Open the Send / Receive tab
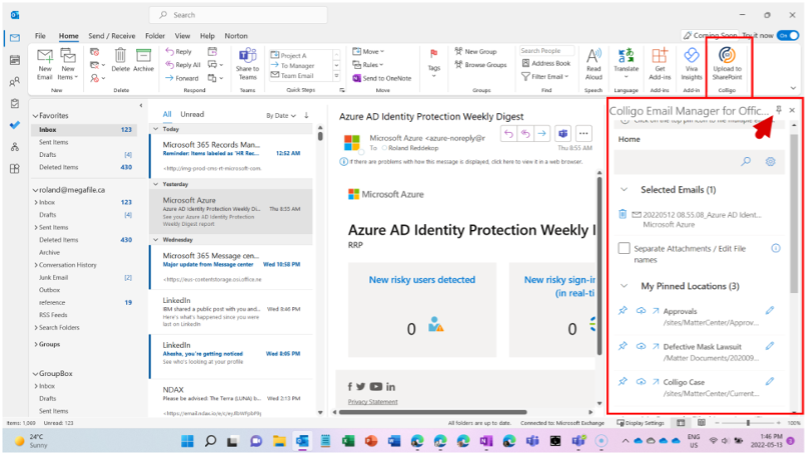808x455 pixels. pos(112,36)
